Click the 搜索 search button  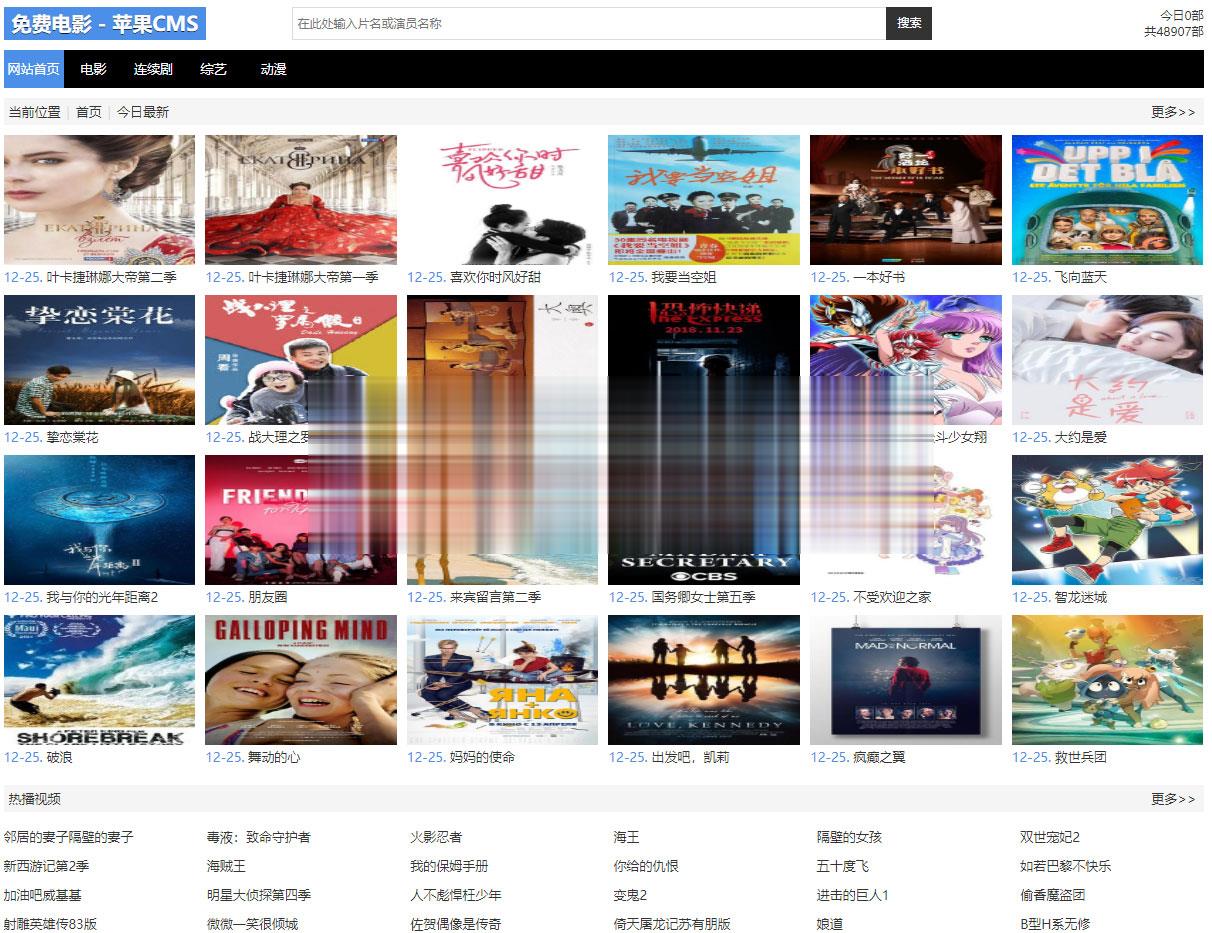click(909, 23)
